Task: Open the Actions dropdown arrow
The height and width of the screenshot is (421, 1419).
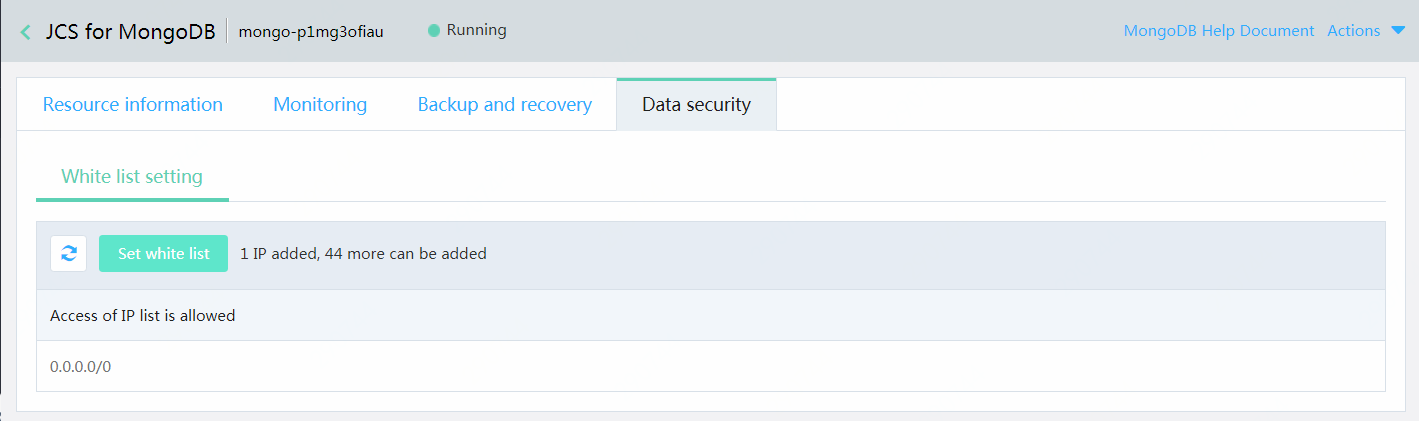Action: [x=1398, y=31]
